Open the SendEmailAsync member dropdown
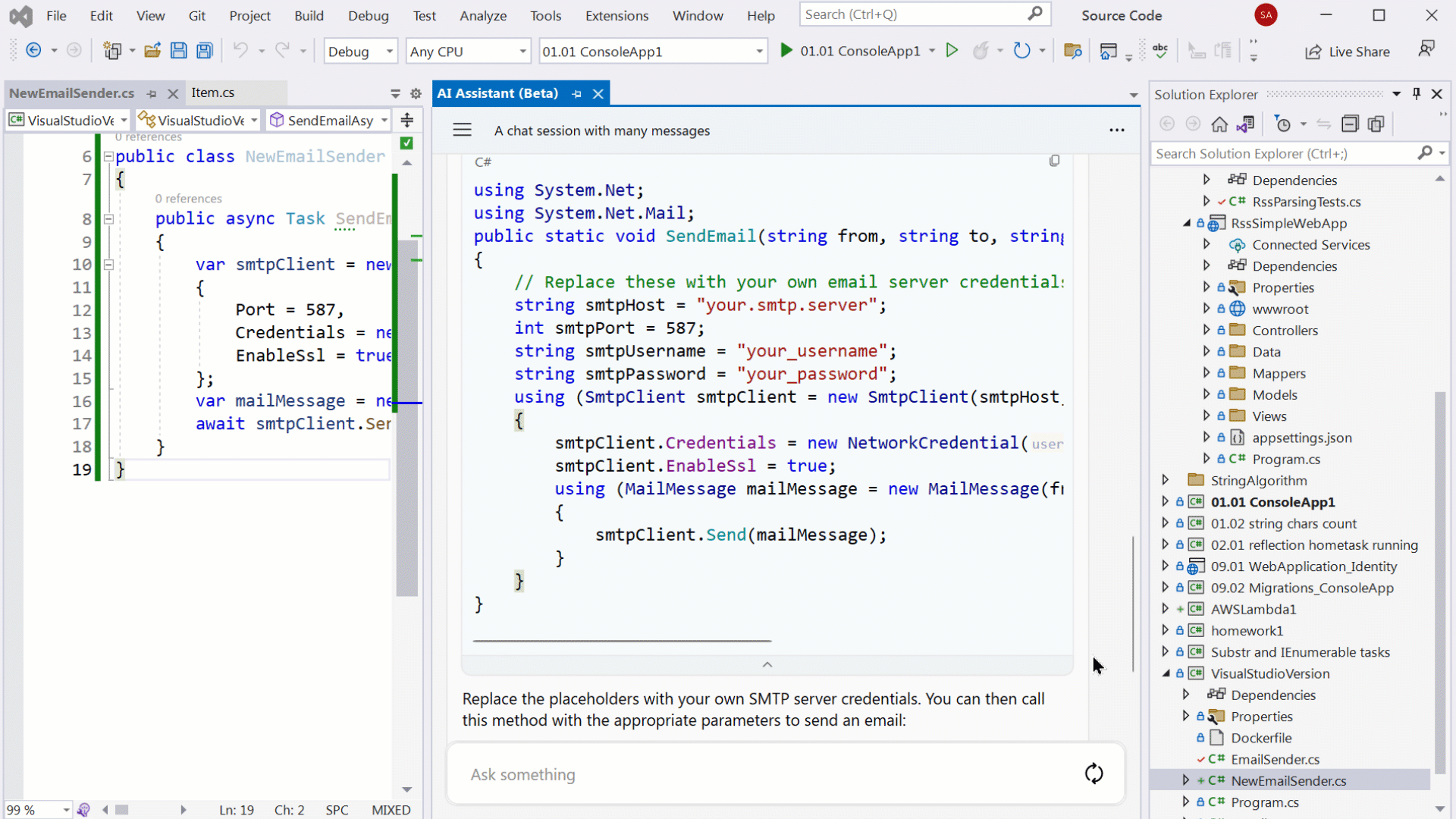This screenshot has height=819, width=1456. 329,120
